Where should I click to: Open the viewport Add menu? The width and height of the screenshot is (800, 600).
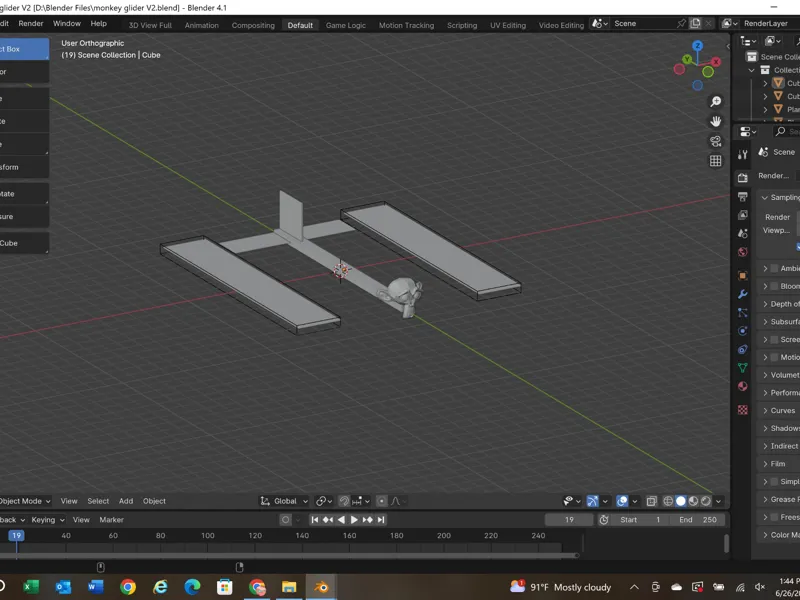pos(126,501)
